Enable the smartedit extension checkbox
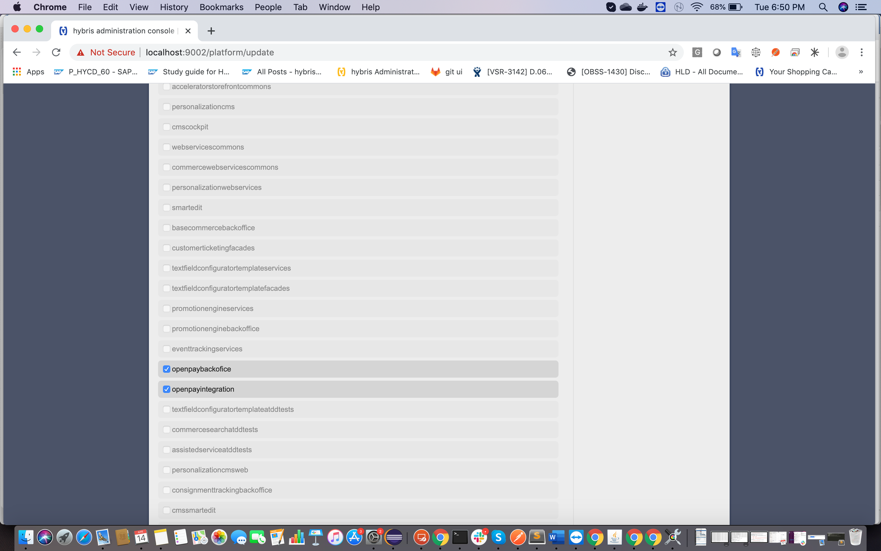This screenshot has width=881, height=551. click(x=167, y=208)
